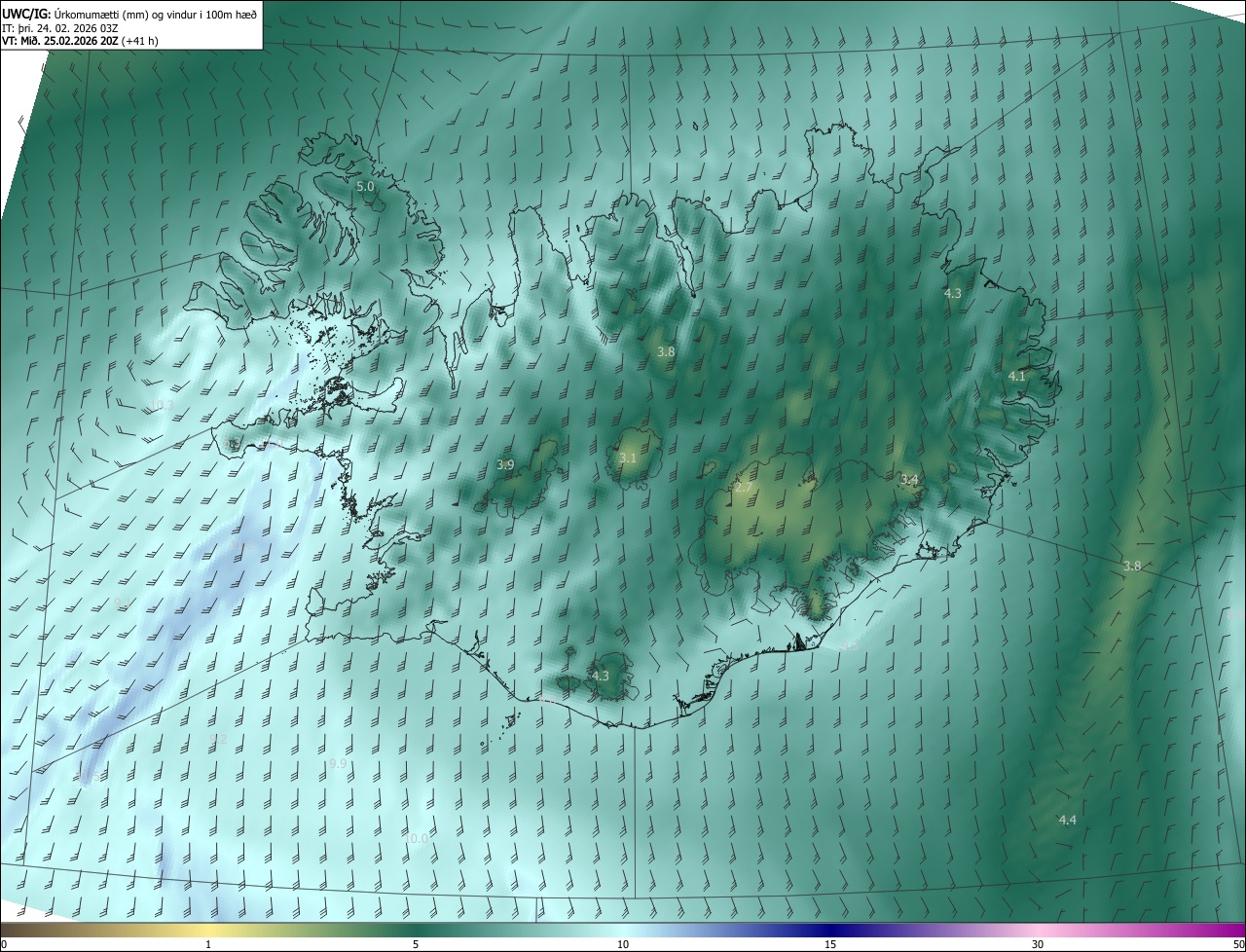This screenshot has height=952, width=1246.
Task: Click the dark navy segment of the color scale
Action: [x=832, y=930]
